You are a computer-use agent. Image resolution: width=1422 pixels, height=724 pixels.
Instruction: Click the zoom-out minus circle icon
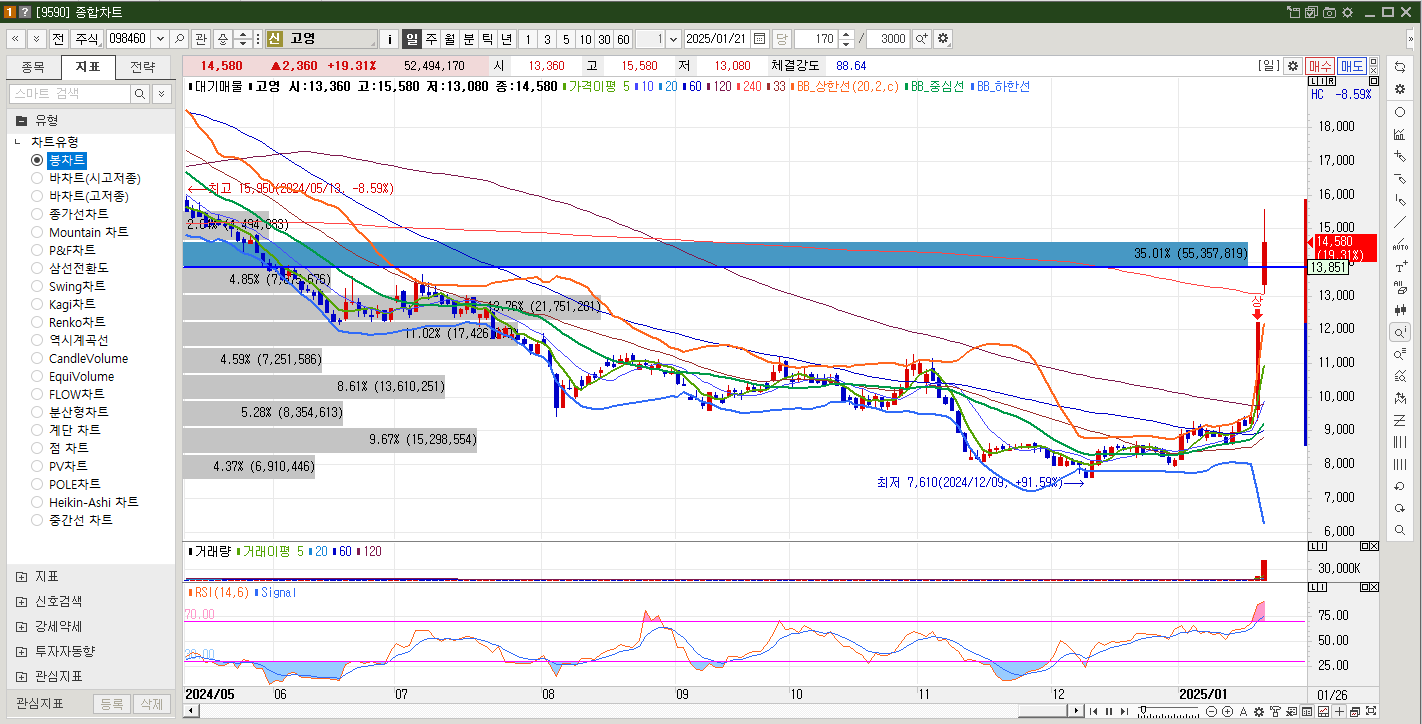(x=1212, y=712)
